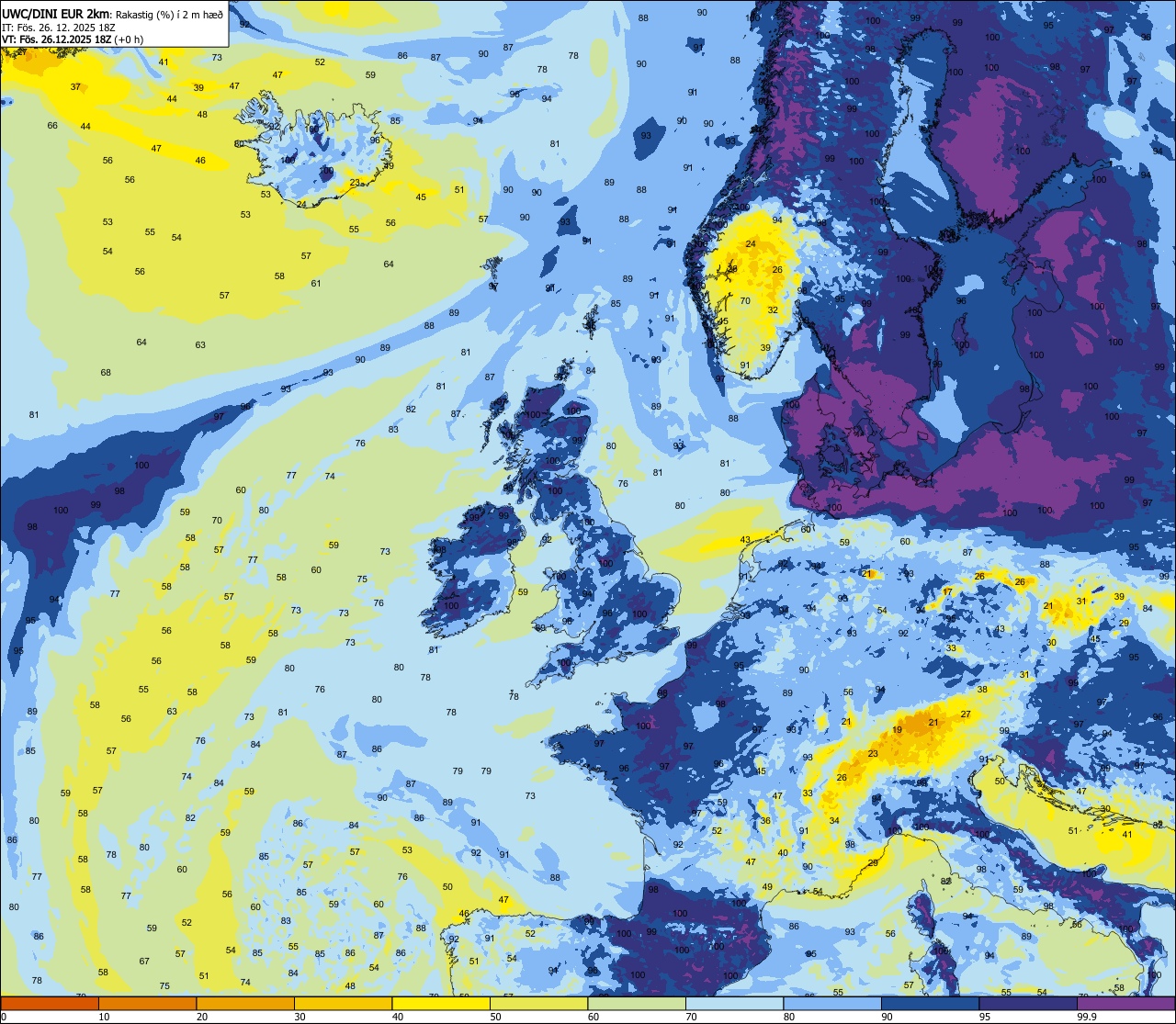Click the "IT: Fös. 26. 12. 2025 18Z" line

pyautogui.click(x=59, y=28)
